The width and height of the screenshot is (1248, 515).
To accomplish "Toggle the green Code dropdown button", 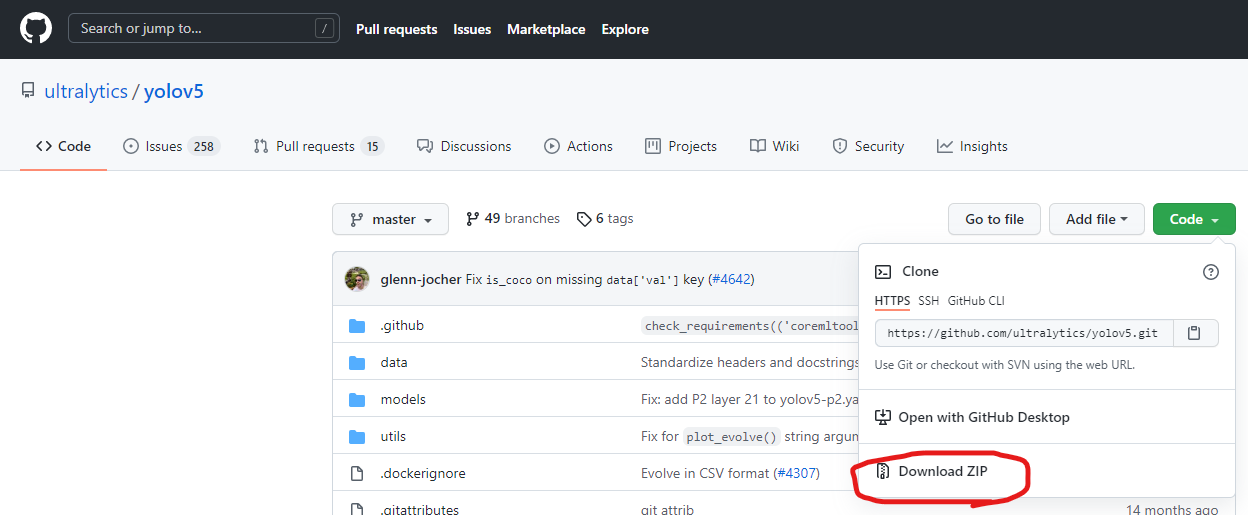I will pyautogui.click(x=1194, y=219).
